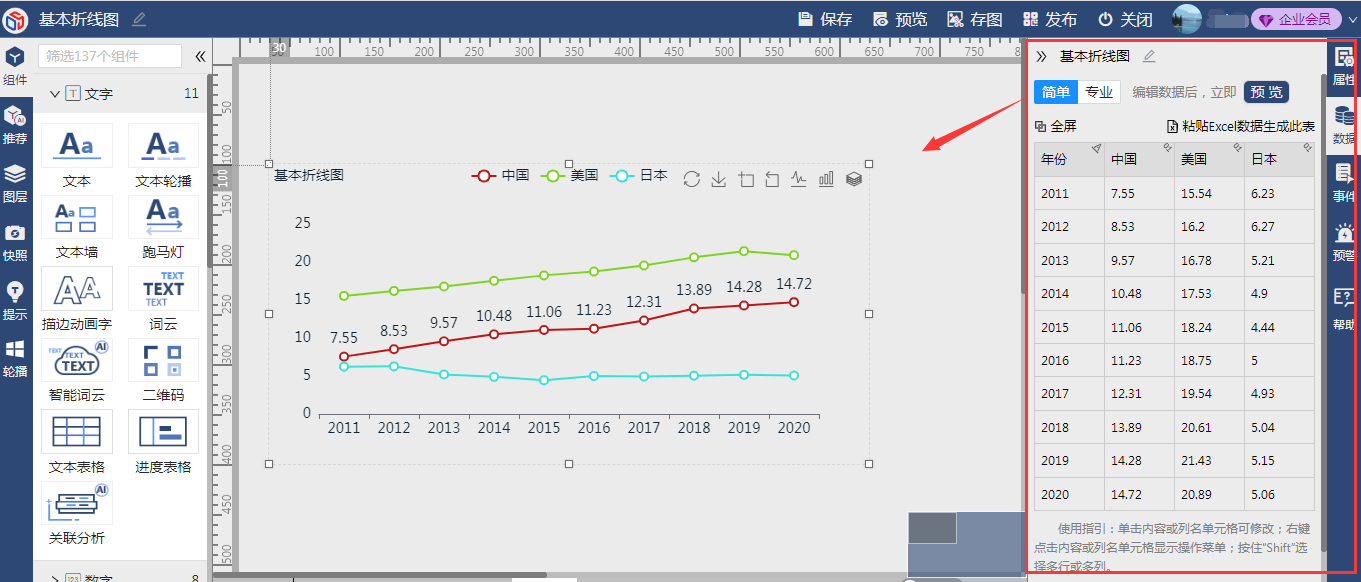Expand the 数字 component category

coord(55,578)
